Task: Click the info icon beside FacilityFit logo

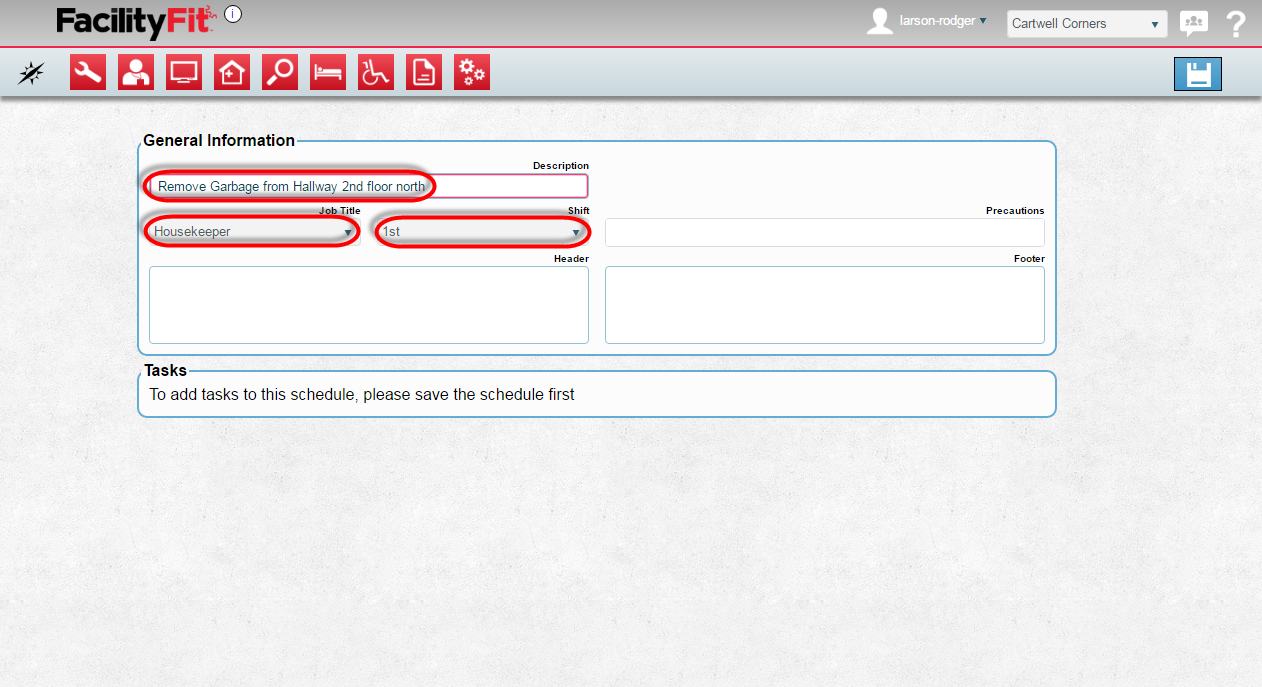Action: 233,14
